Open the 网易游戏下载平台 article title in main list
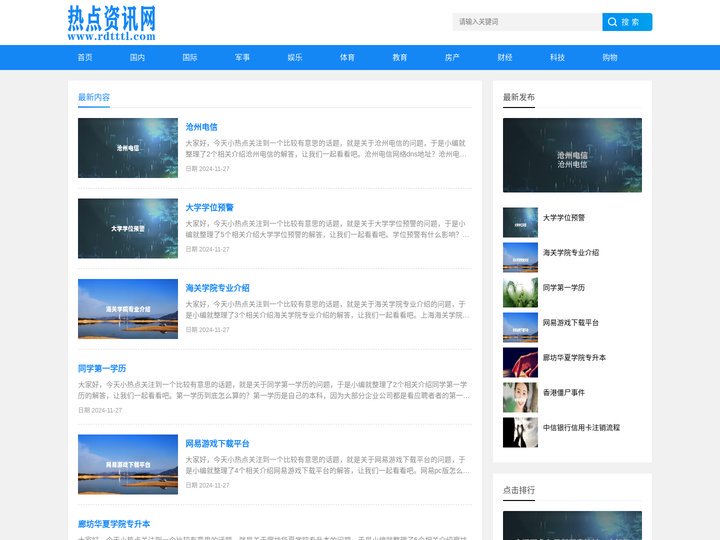The height and width of the screenshot is (540, 720). (217, 444)
